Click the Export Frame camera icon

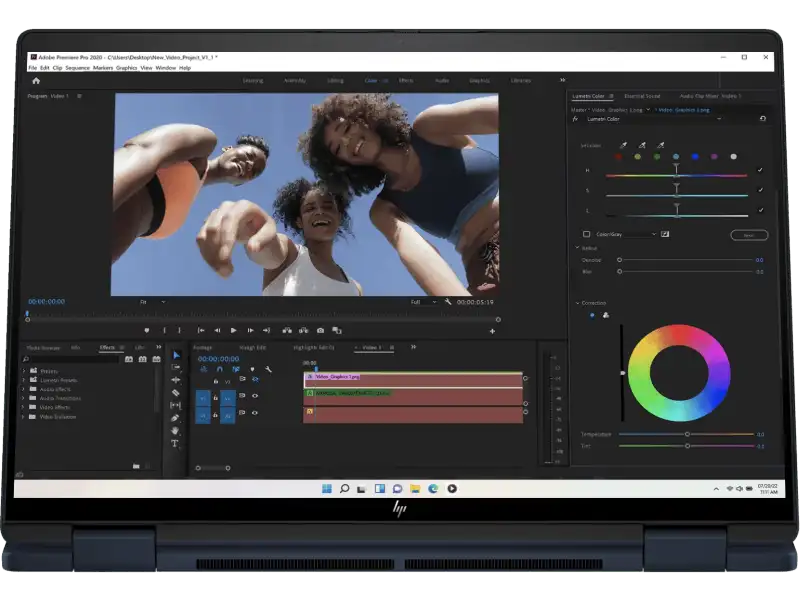pyautogui.click(x=320, y=330)
